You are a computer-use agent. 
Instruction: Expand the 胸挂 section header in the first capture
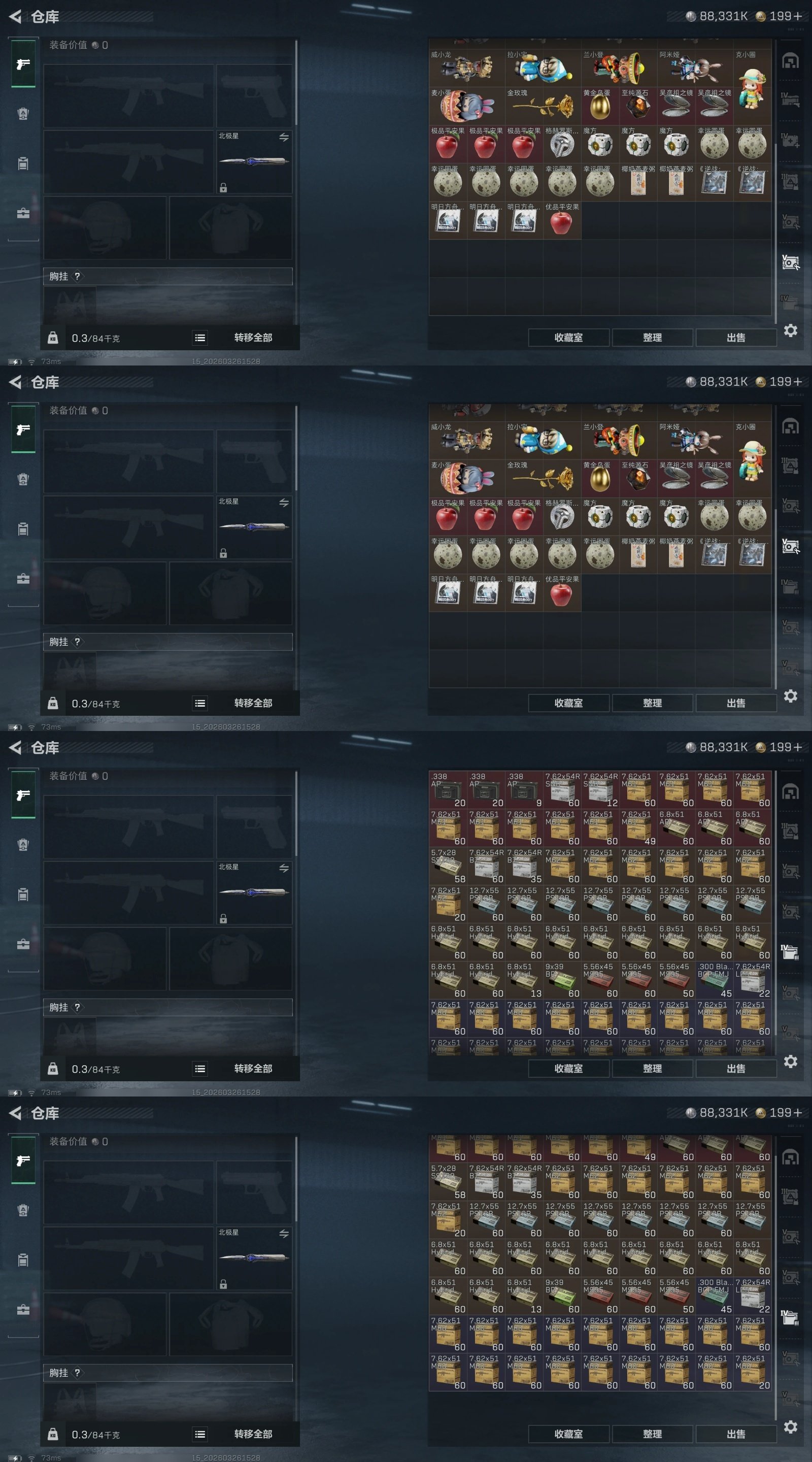click(168, 276)
